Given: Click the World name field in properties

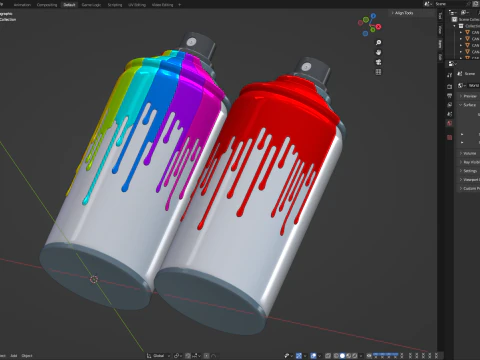Looking at the screenshot, I should coord(474,86).
